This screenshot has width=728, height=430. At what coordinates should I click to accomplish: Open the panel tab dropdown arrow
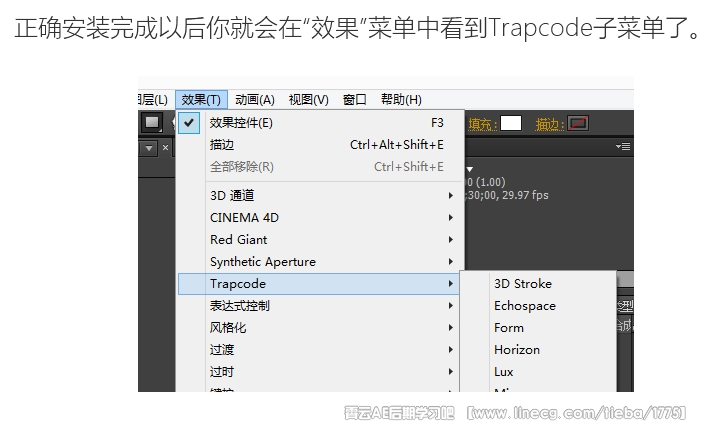[x=149, y=148]
